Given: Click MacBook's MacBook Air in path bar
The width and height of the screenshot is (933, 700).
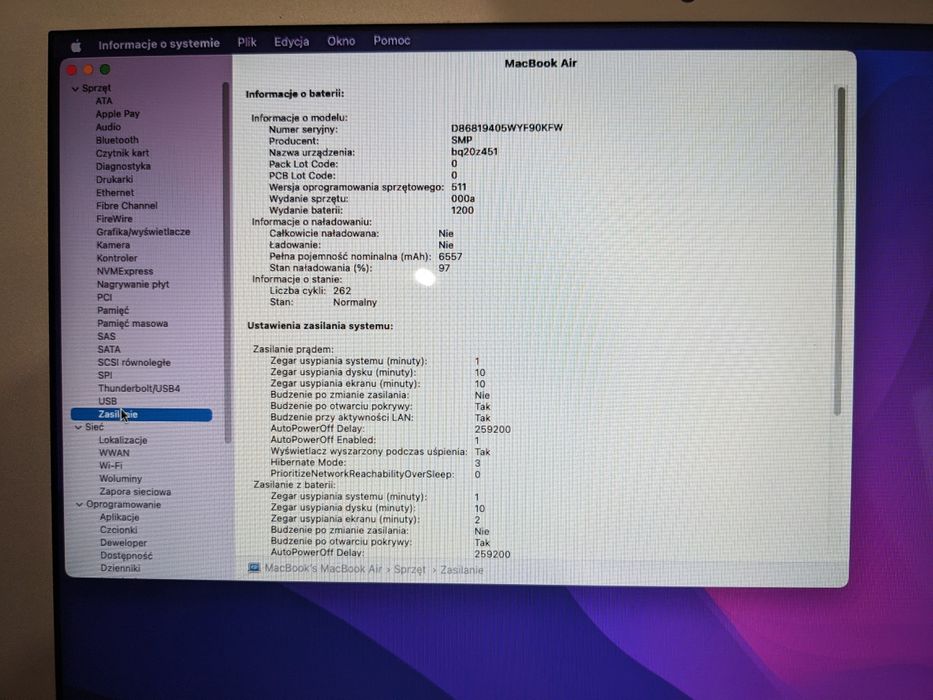Looking at the screenshot, I should (x=323, y=569).
